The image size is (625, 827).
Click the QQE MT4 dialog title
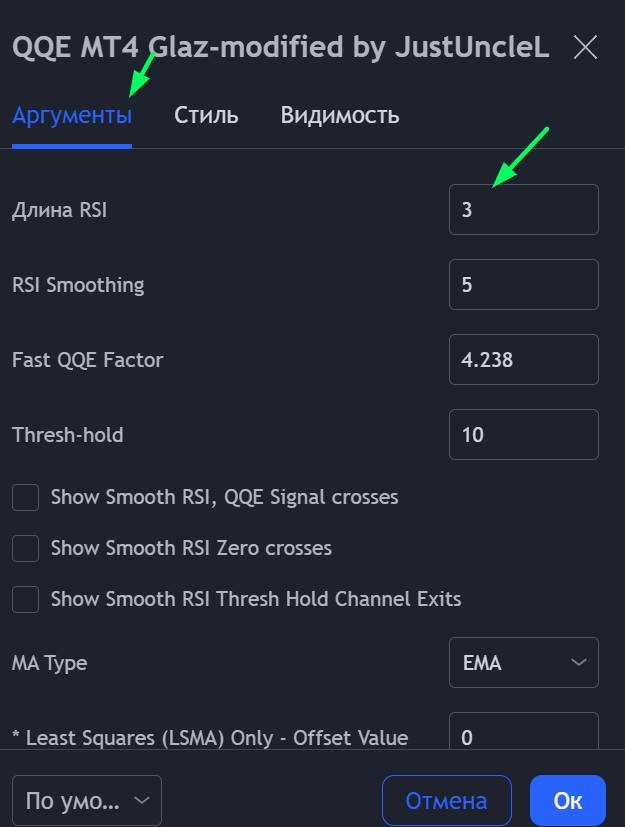pyautogui.click(x=280, y=48)
